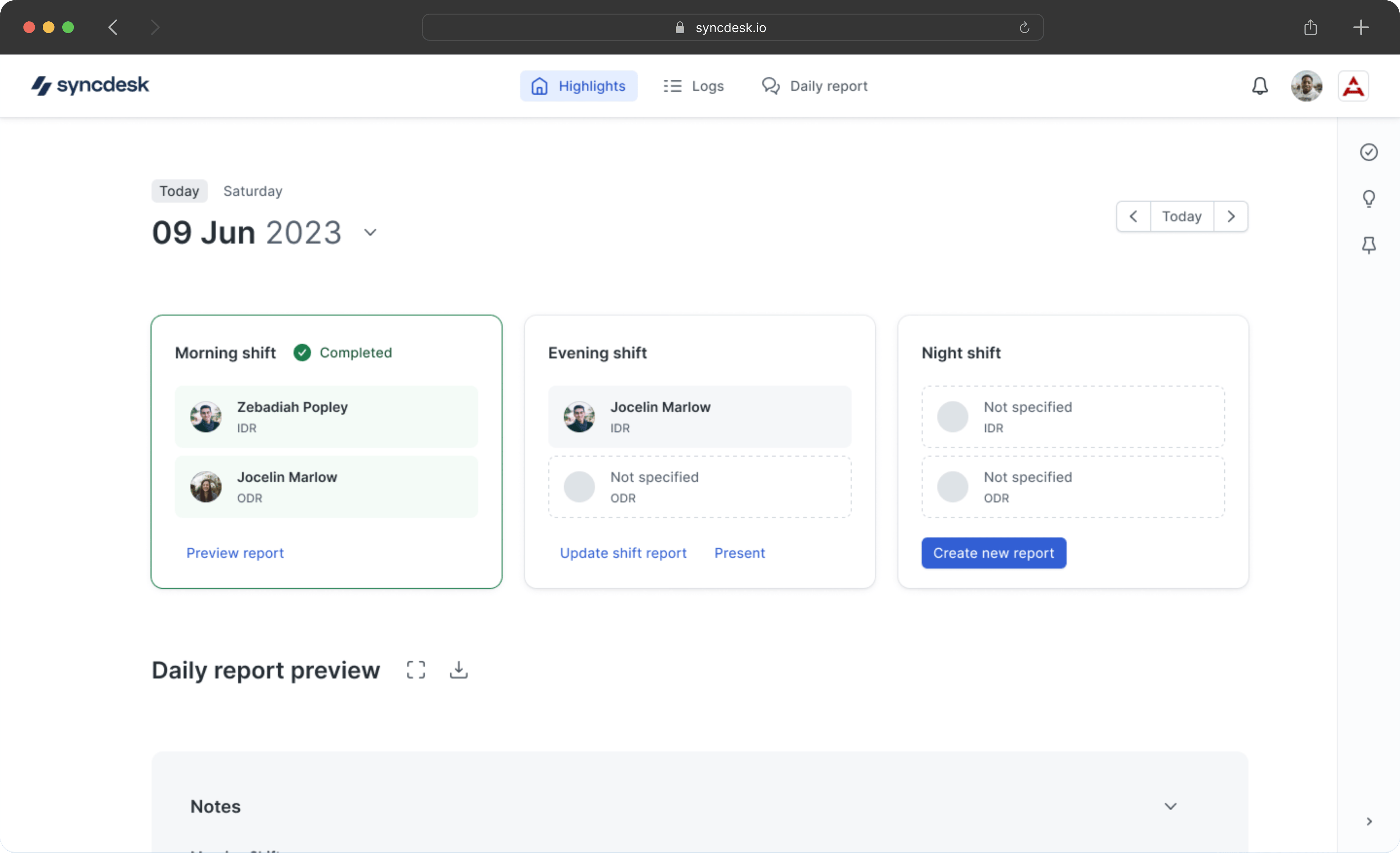Open the date picker chevron beside 2023
The height and width of the screenshot is (853, 1400).
click(x=370, y=232)
